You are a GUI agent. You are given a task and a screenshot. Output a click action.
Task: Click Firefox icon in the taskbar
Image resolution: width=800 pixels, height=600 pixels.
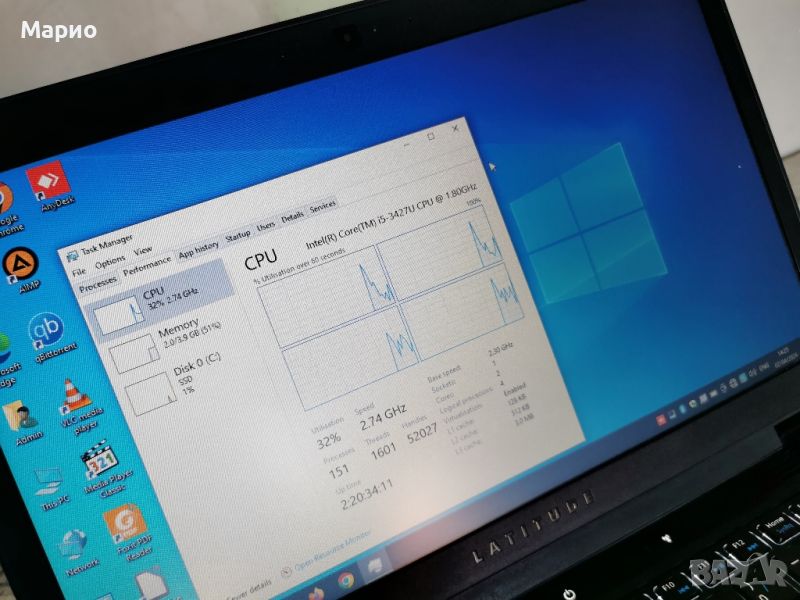[x=315, y=593]
